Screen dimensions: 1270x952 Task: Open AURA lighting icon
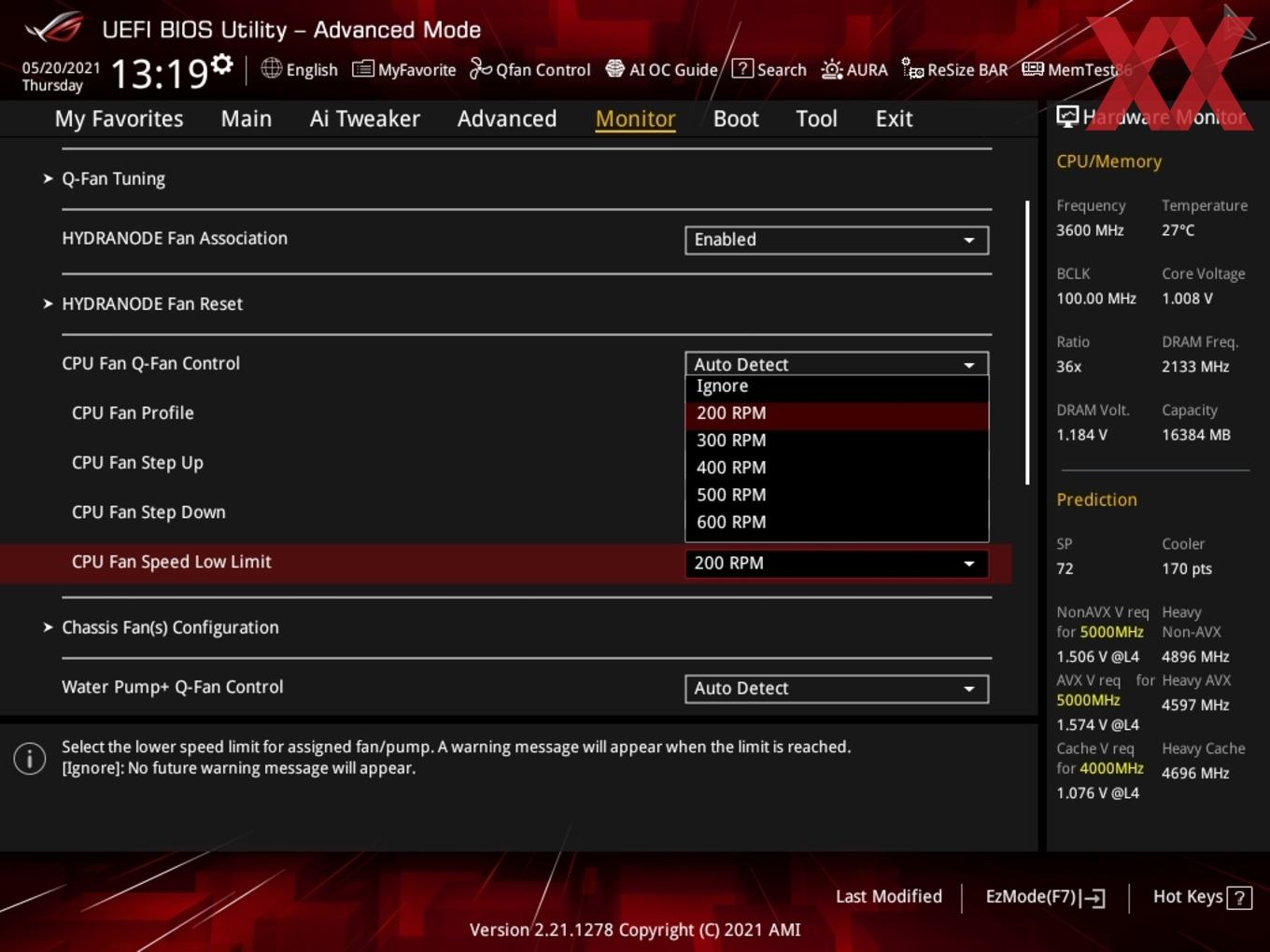[831, 69]
